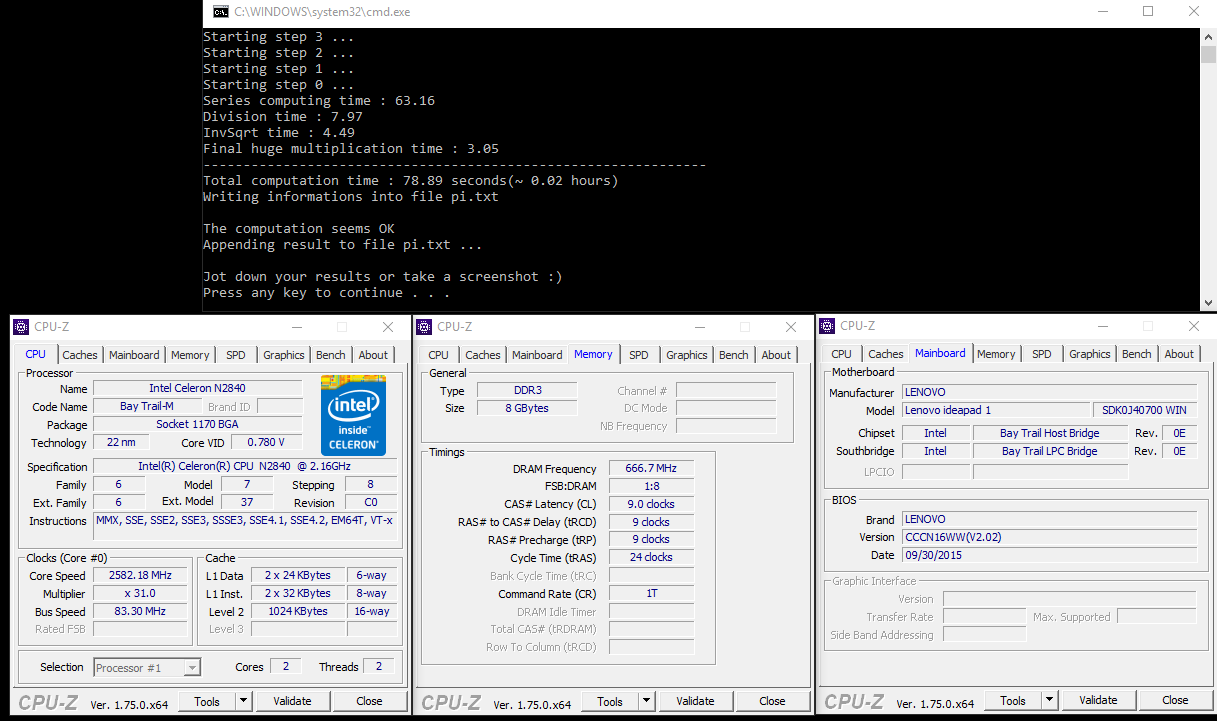Open Memory tab in right Mainboard window
The height and width of the screenshot is (721, 1217).
[x=996, y=354]
